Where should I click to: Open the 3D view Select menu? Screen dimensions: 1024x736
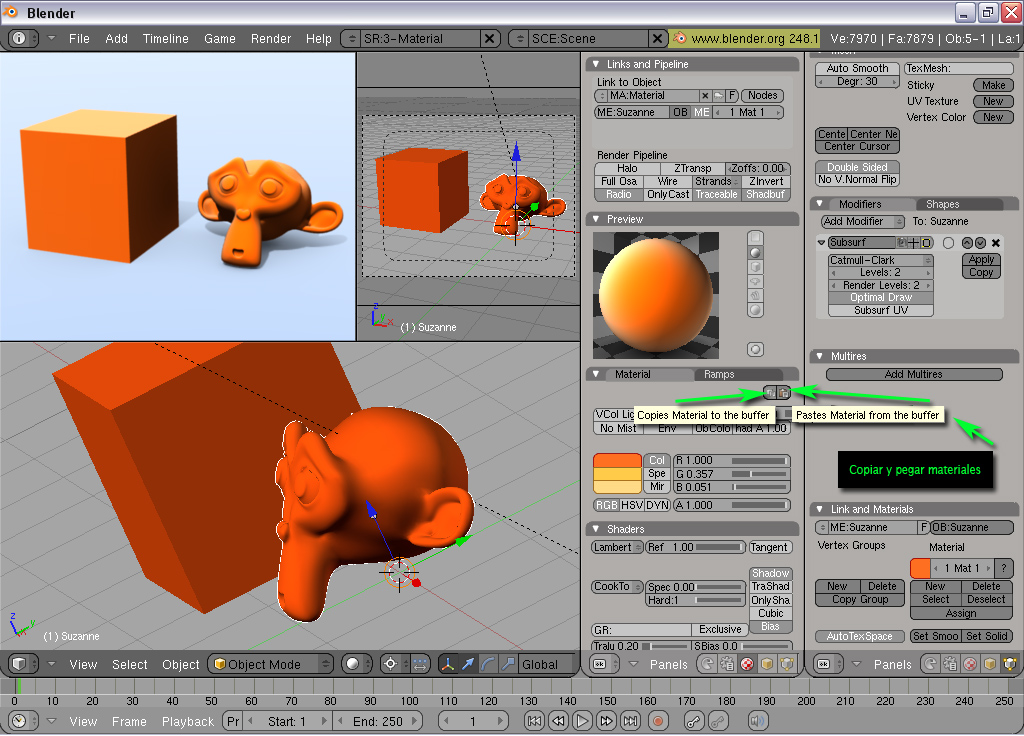pyautogui.click(x=129, y=665)
